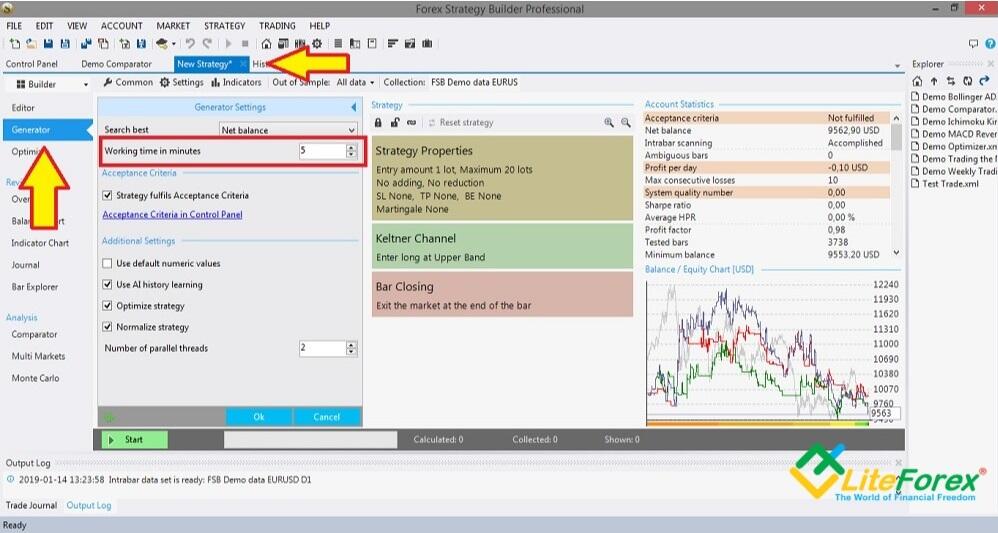Switch to Control Panel tab
The height and width of the screenshot is (533, 998).
[x=32, y=64]
